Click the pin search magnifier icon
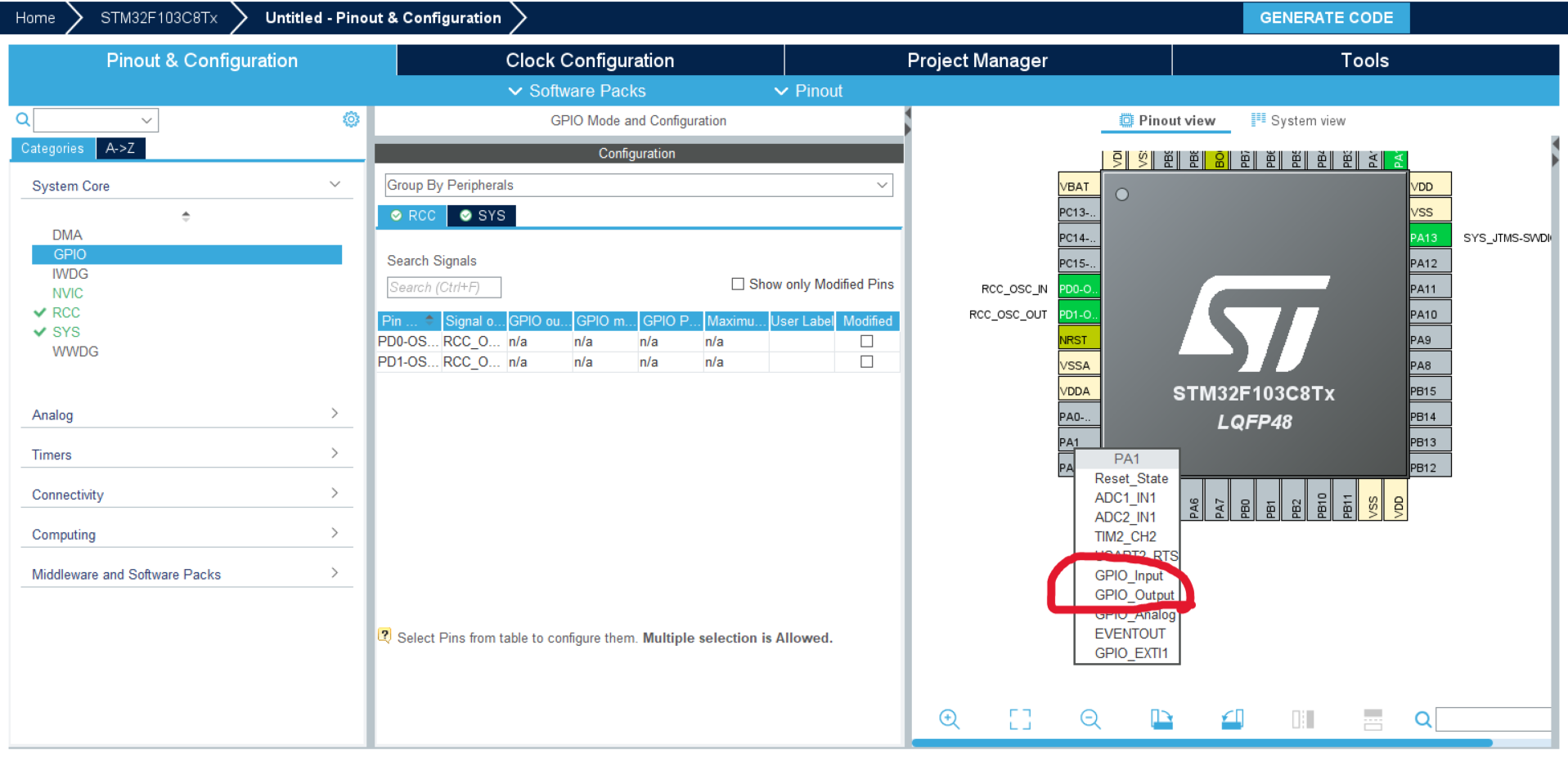Screen dimensions: 1568x757 click(x=1423, y=719)
